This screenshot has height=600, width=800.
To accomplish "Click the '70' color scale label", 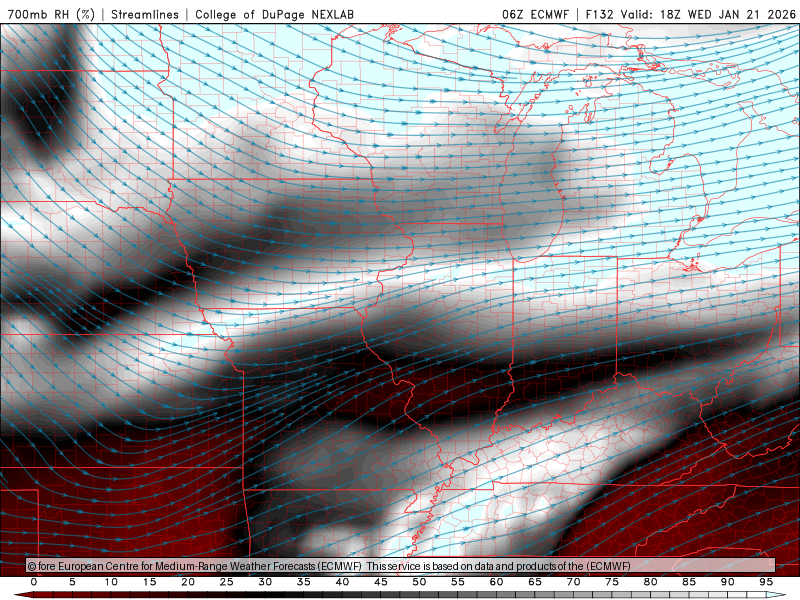I will 573,582.
